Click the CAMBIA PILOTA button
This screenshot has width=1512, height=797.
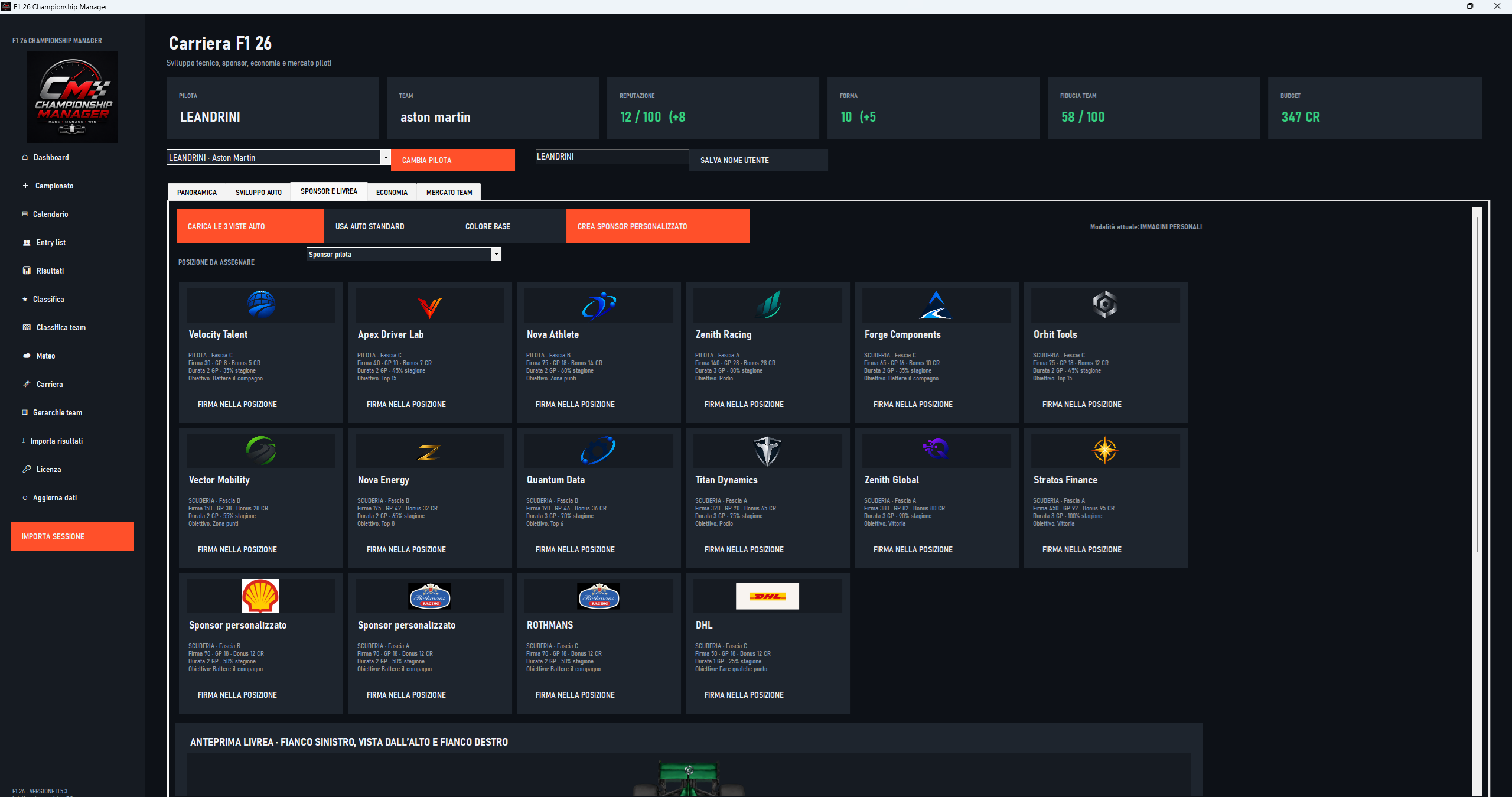(x=452, y=160)
